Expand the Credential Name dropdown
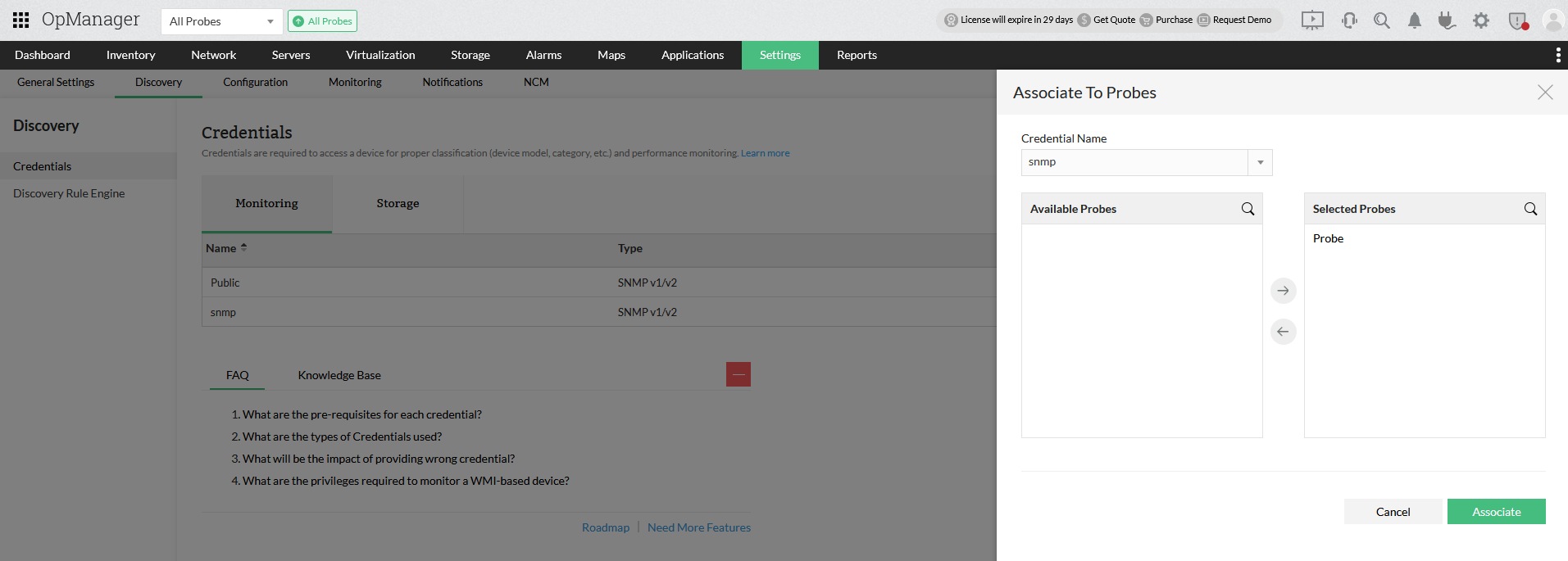Viewport: 1568px width, 561px height. pyautogui.click(x=1260, y=162)
